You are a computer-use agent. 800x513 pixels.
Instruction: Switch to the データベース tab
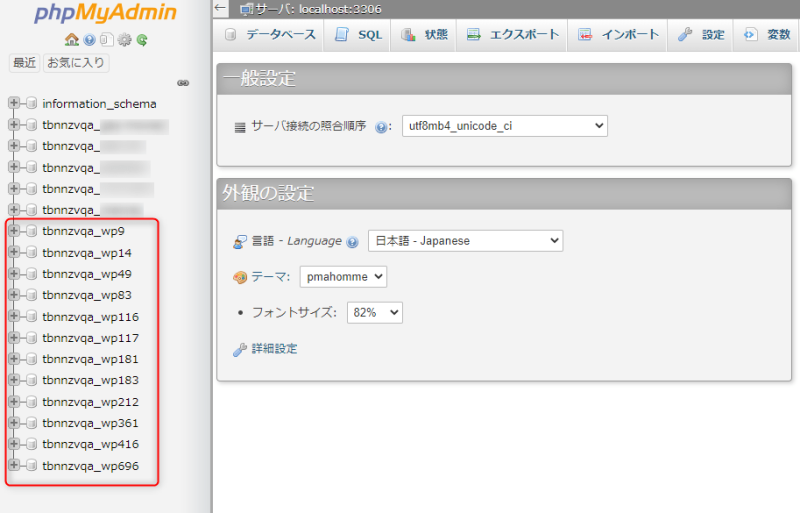(270, 35)
